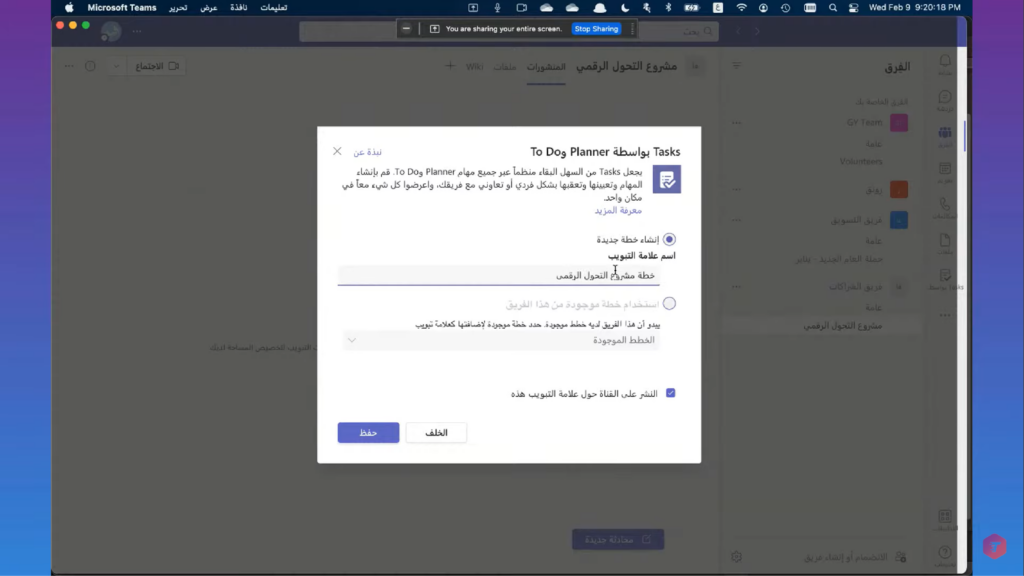Open more options for فريق التسويق

point(737,220)
